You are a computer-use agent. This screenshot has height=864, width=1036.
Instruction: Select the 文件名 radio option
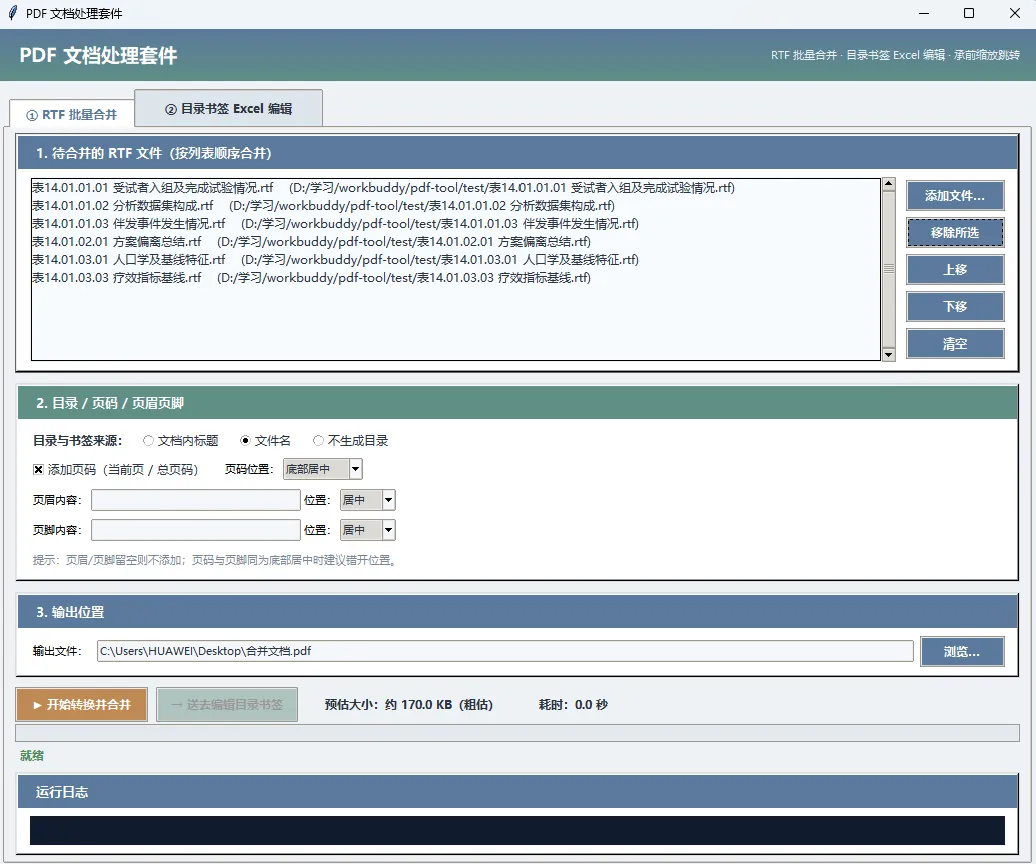[x=265, y=441]
